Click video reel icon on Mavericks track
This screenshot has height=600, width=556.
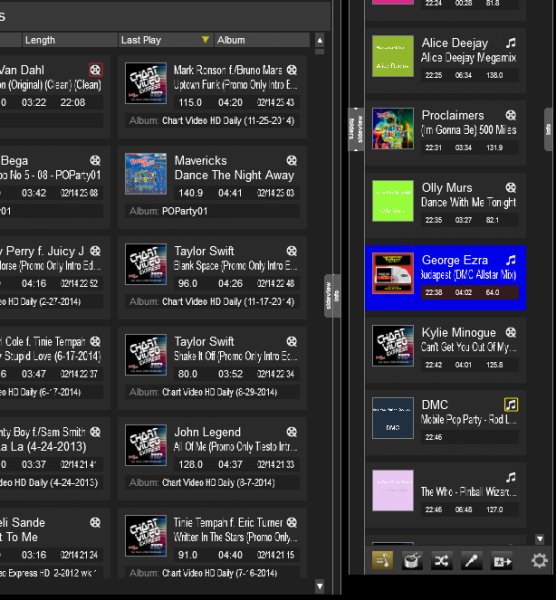pyautogui.click(x=292, y=160)
